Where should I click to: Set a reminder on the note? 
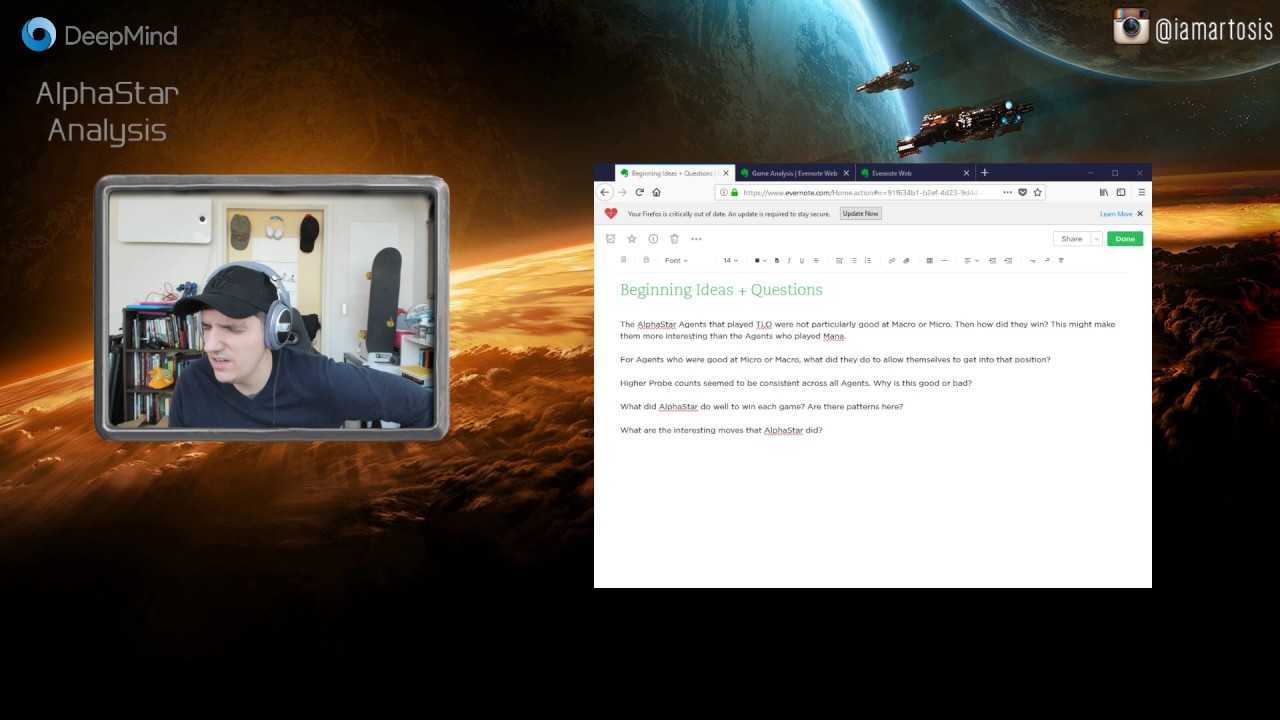(x=611, y=239)
